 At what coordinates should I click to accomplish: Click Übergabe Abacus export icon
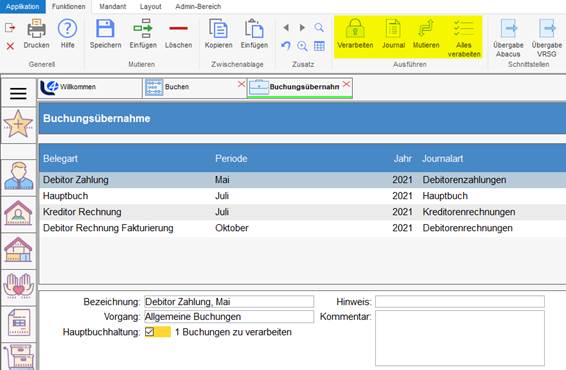pos(509,29)
